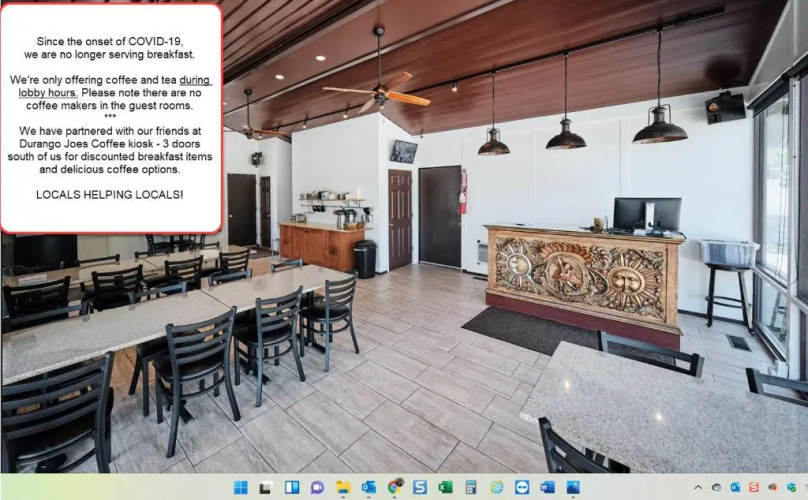Image resolution: width=808 pixels, height=500 pixels.
Task: Click the OneDrive sync tray icon
Action: click(x=717, y=487)
